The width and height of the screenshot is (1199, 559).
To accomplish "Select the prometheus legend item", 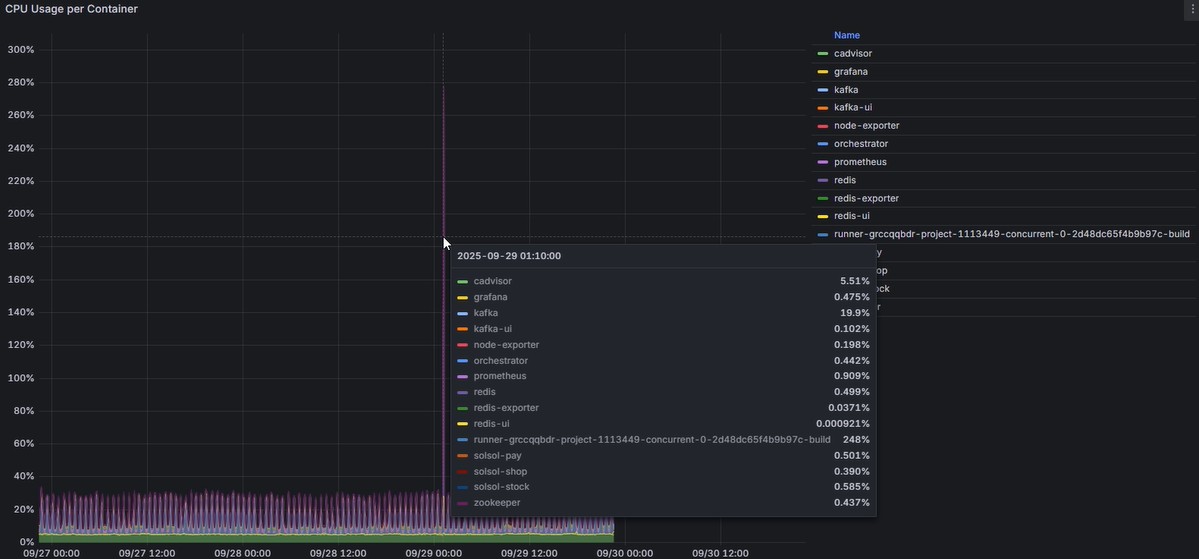I will tap(860, 162).
